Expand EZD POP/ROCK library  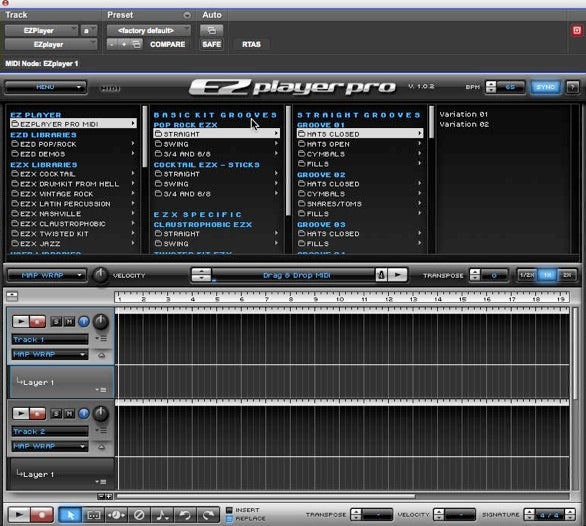[x=73, y=144]
